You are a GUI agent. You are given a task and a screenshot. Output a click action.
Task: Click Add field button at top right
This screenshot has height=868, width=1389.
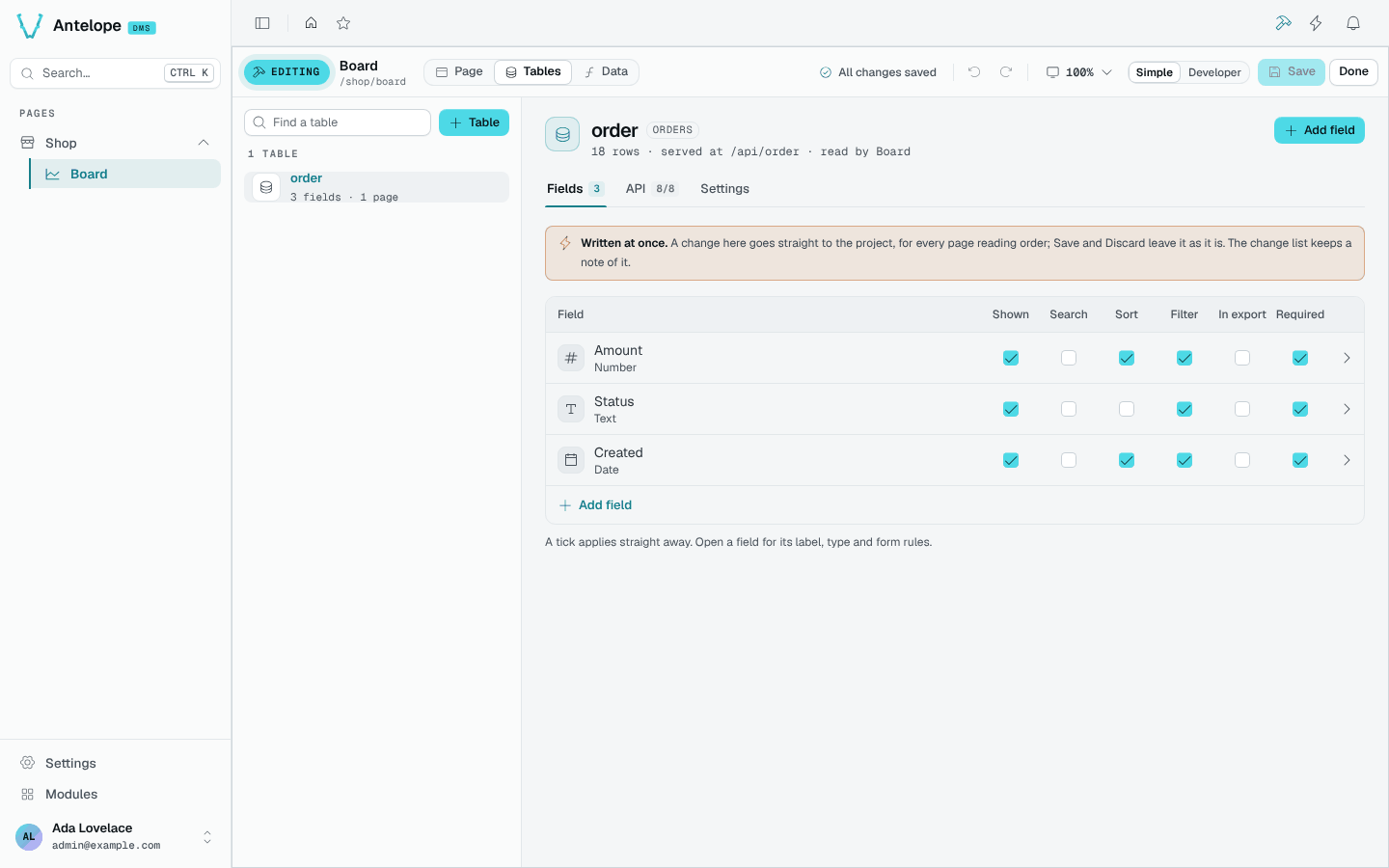1320,130
